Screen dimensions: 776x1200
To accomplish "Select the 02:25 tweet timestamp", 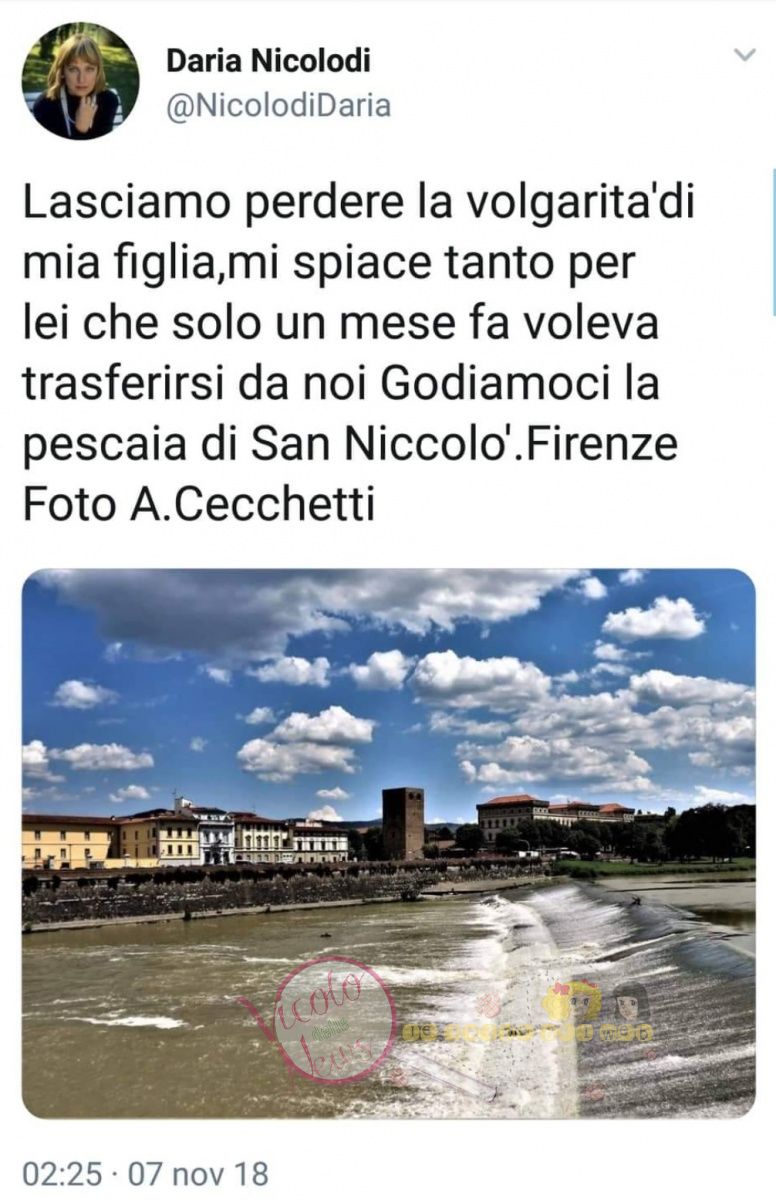I will 59,1173.
